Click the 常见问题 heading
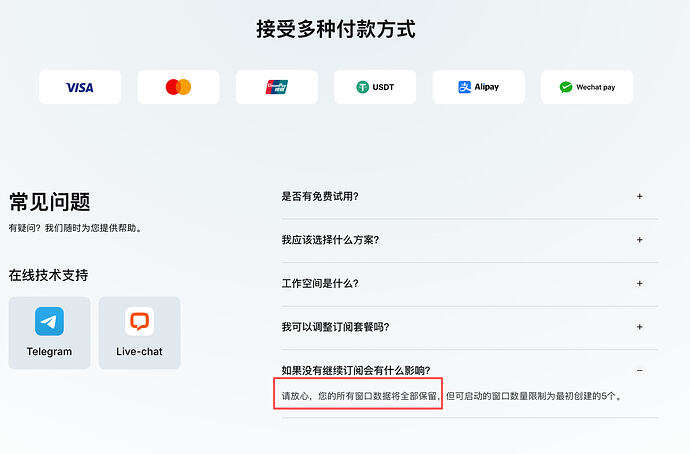Screen dimensions: 690x454 [x=49, y=202]
